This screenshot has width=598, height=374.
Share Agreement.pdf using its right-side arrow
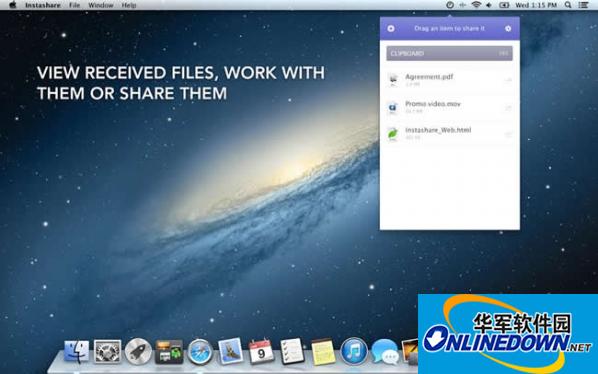pyautogui.click(x=508, y=80)
